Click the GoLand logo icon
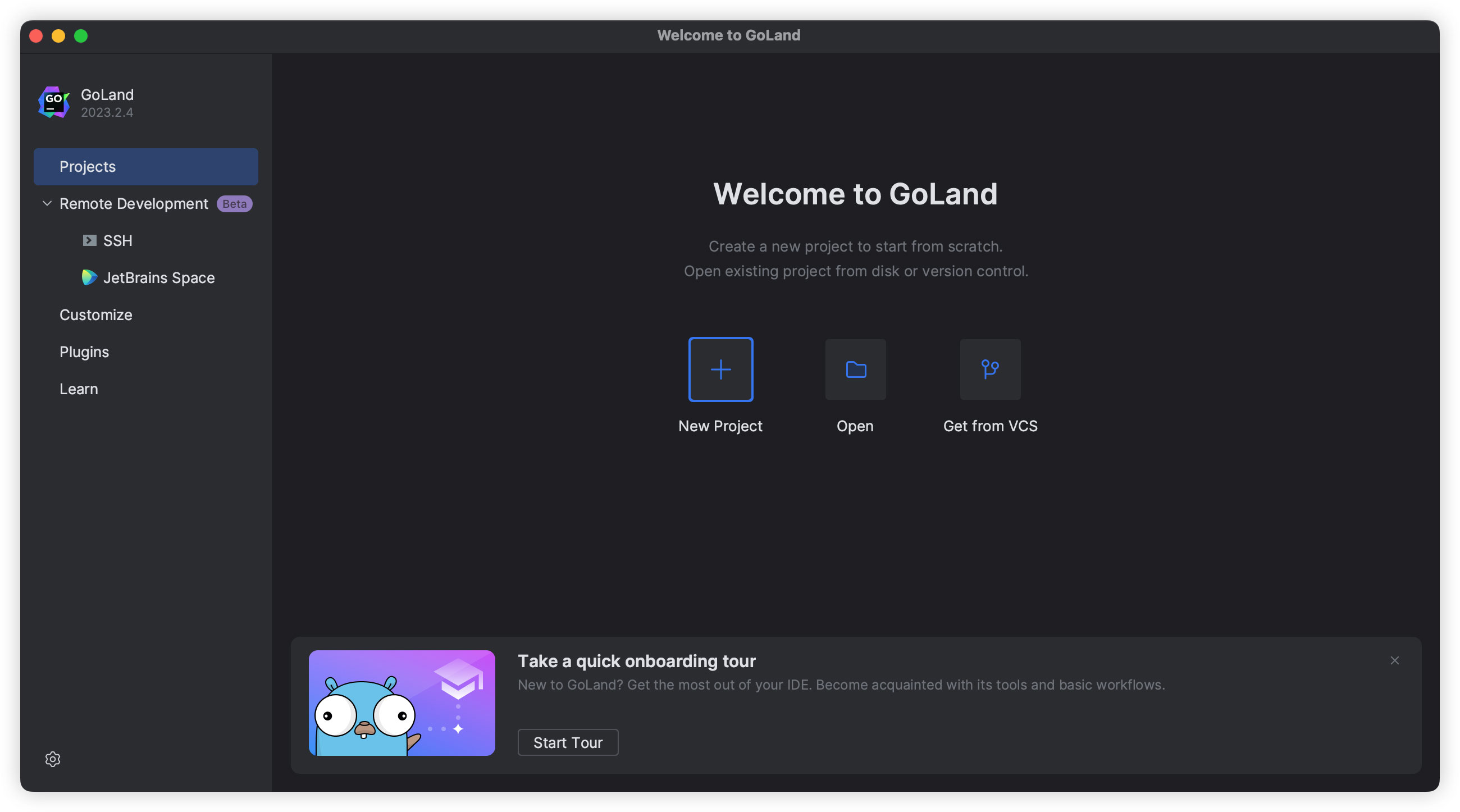Screen dimensions: 1460x812 (54, 103)
